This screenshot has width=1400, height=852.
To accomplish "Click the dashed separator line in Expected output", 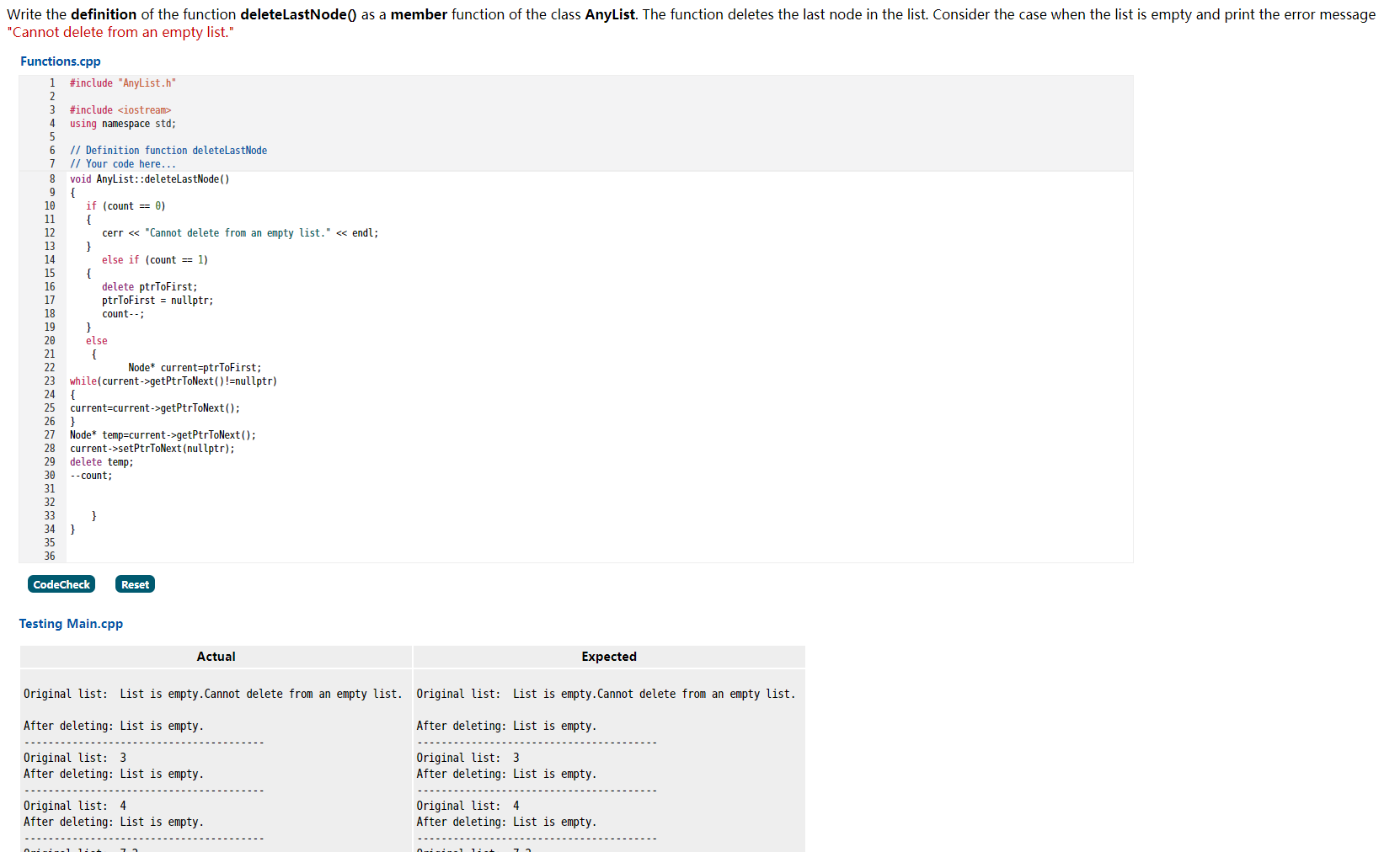I will [537, 742].
